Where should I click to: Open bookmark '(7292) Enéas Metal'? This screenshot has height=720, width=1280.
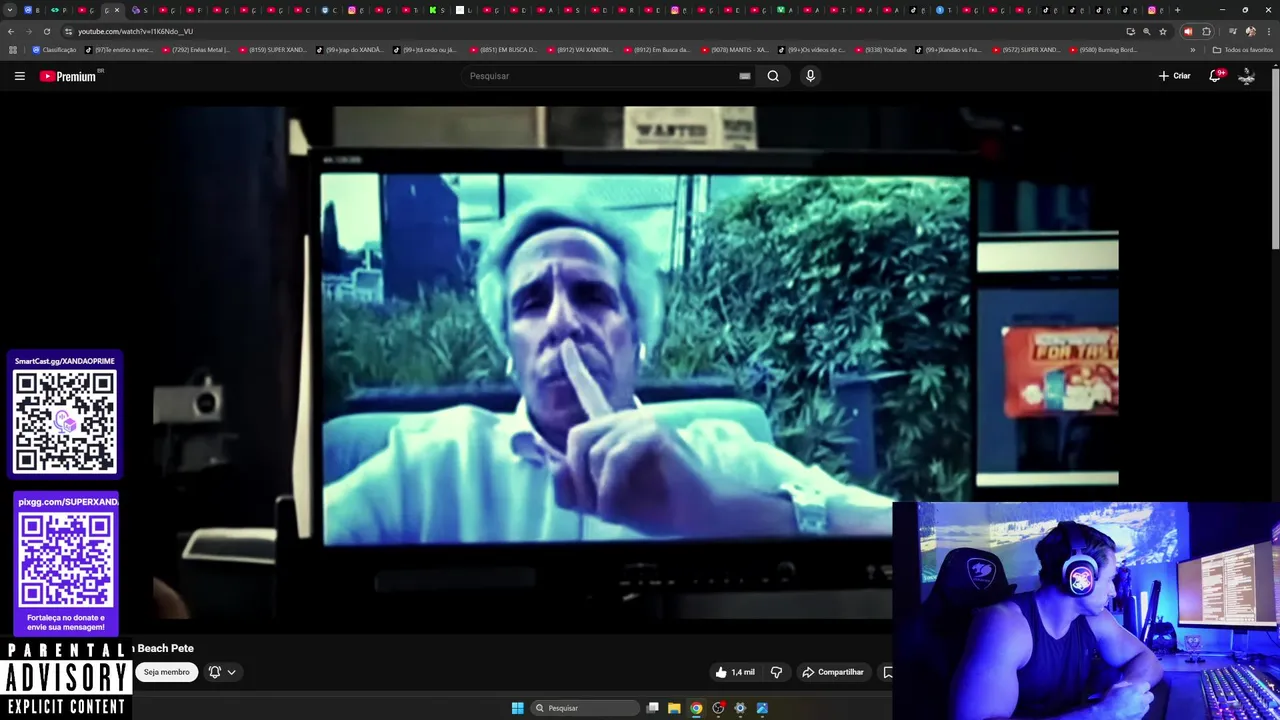[x=195, y=49]
